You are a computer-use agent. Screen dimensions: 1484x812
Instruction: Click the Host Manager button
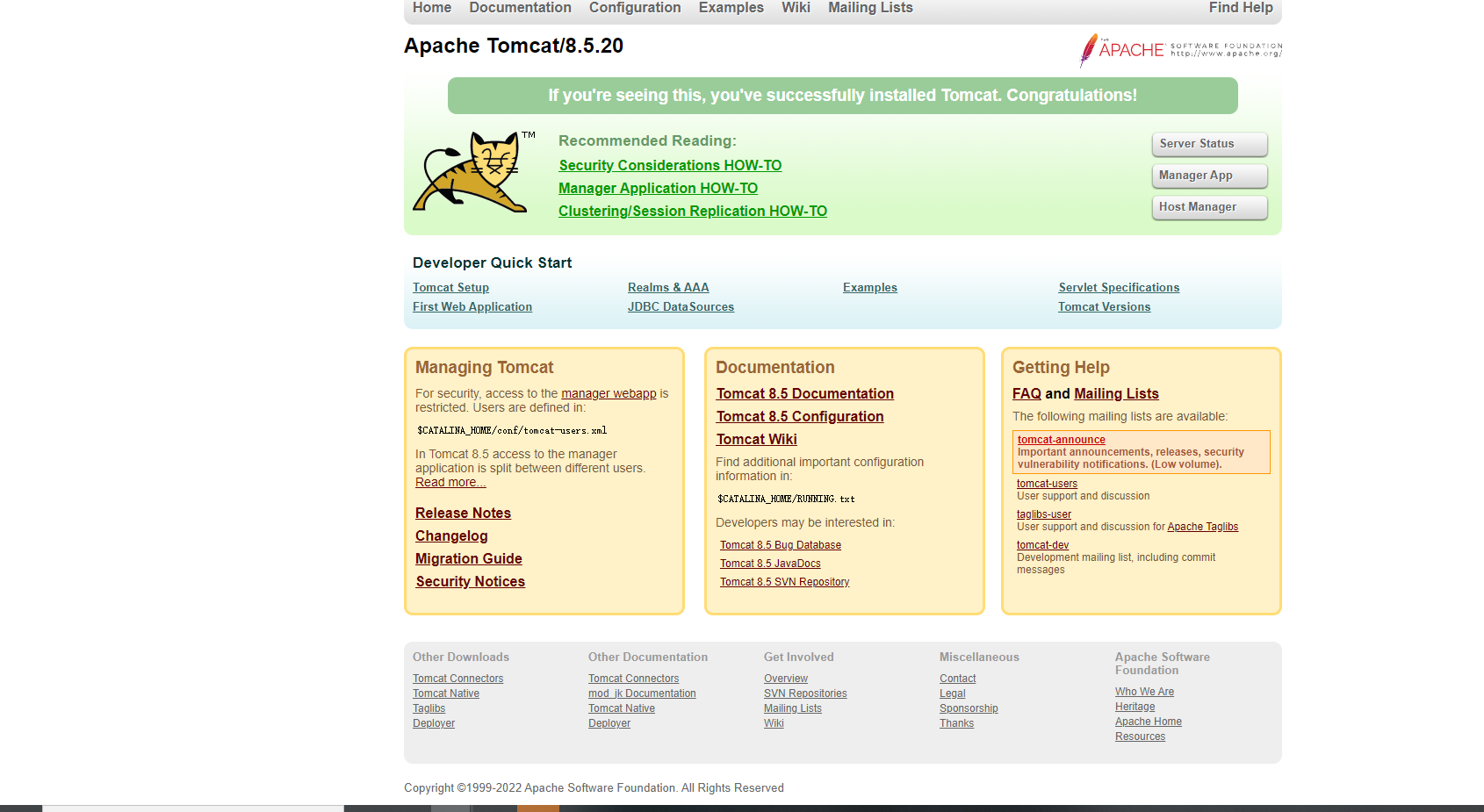click(1210, 207)
